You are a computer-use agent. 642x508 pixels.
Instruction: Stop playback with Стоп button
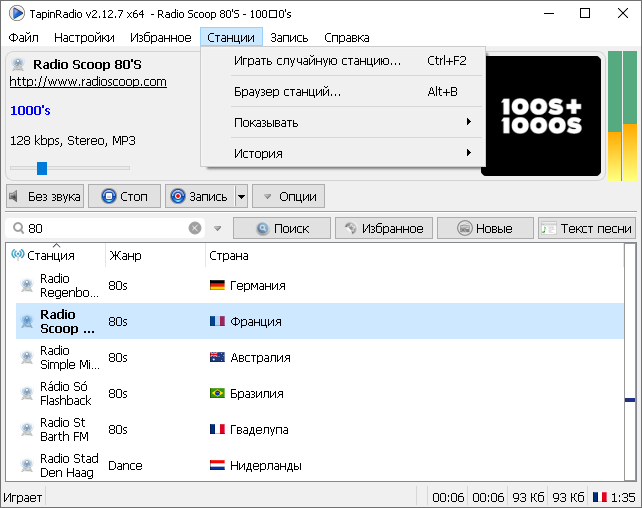pos(124,196)
